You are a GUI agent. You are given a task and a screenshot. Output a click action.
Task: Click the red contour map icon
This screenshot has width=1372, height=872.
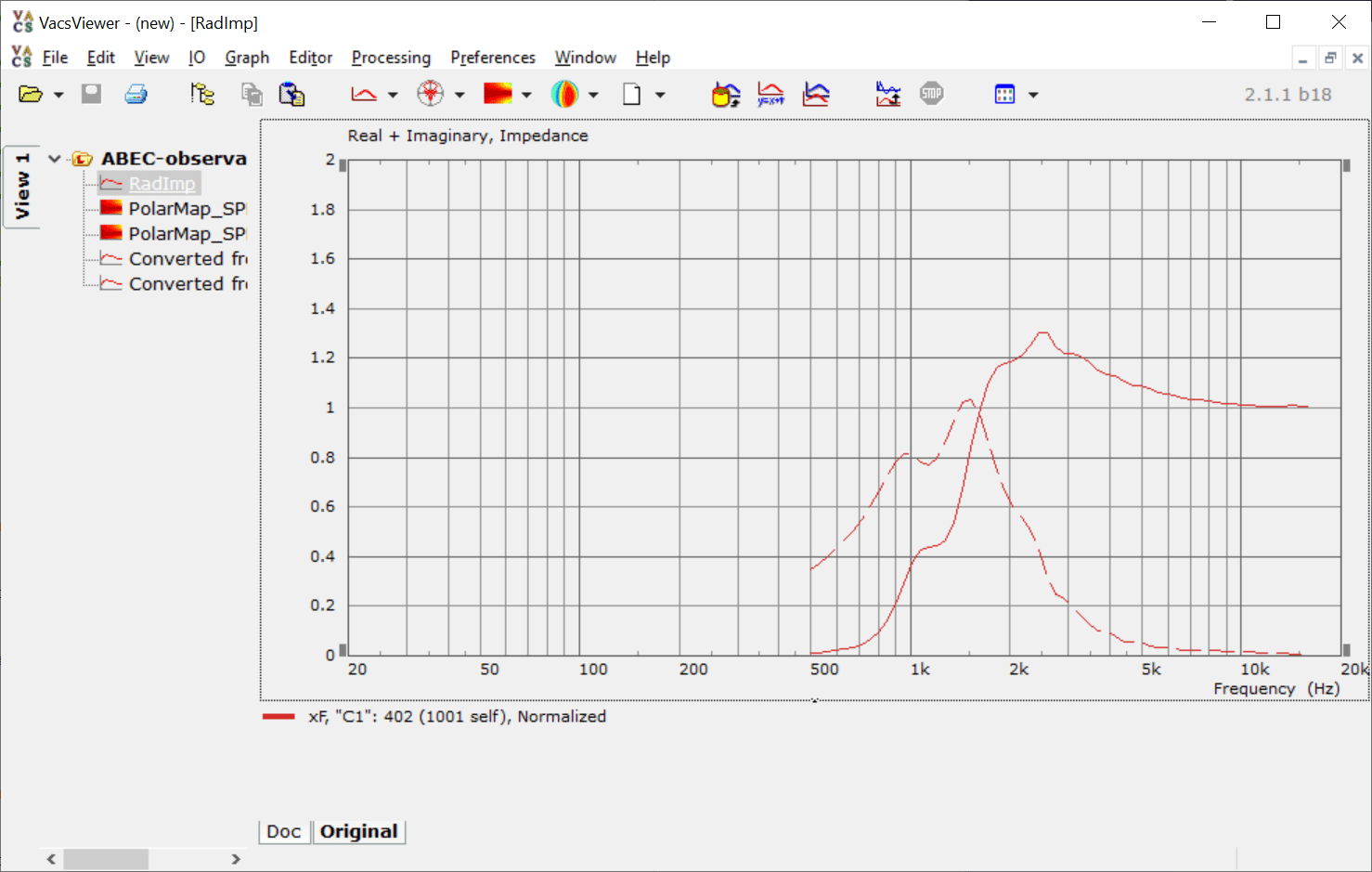498,94
